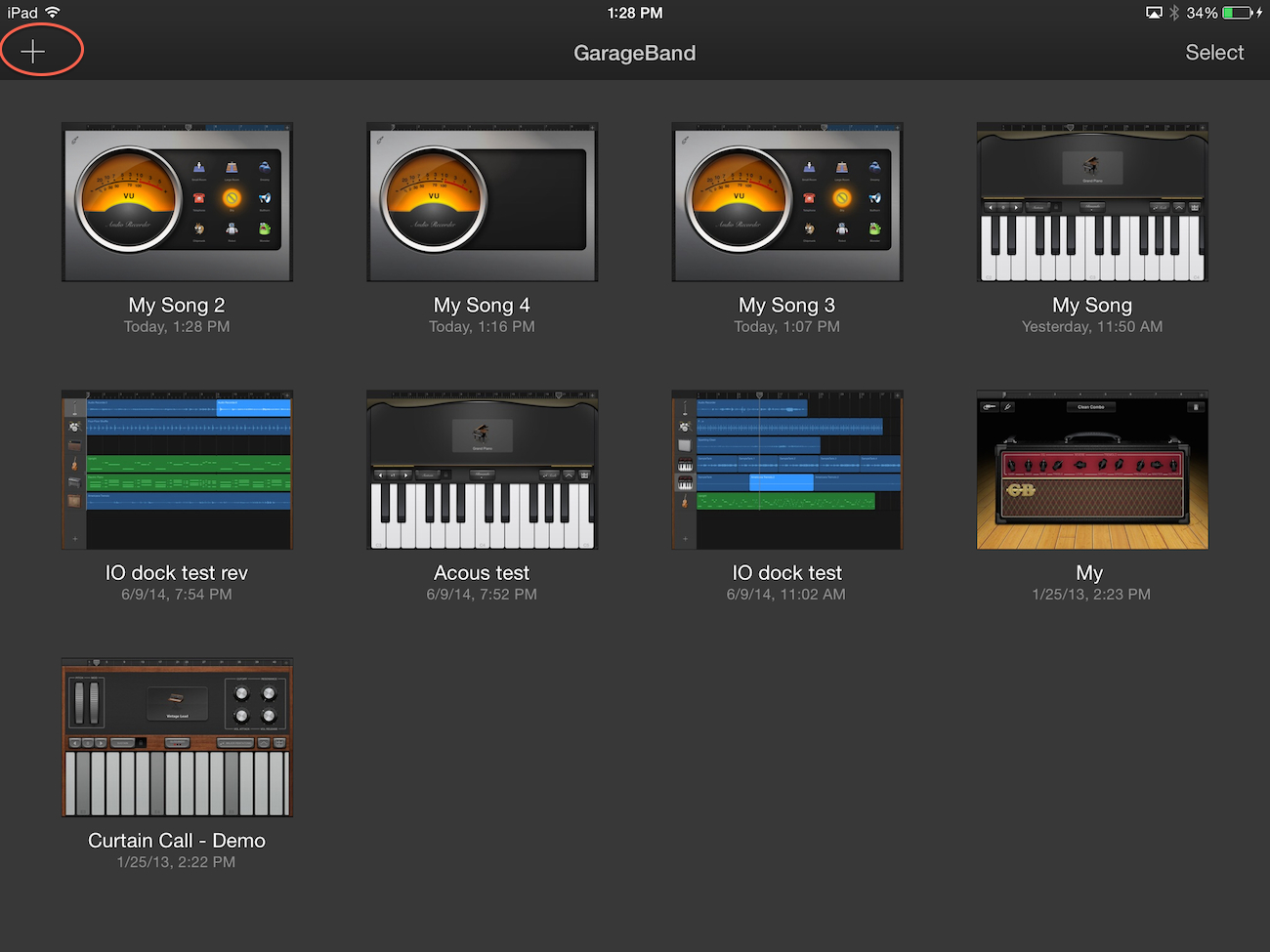Screen dimensions: 1270x952
Task: Click the "6/9/14, 11:02 AM" date text
Action: pyautogui.click(x=786, y=595)
